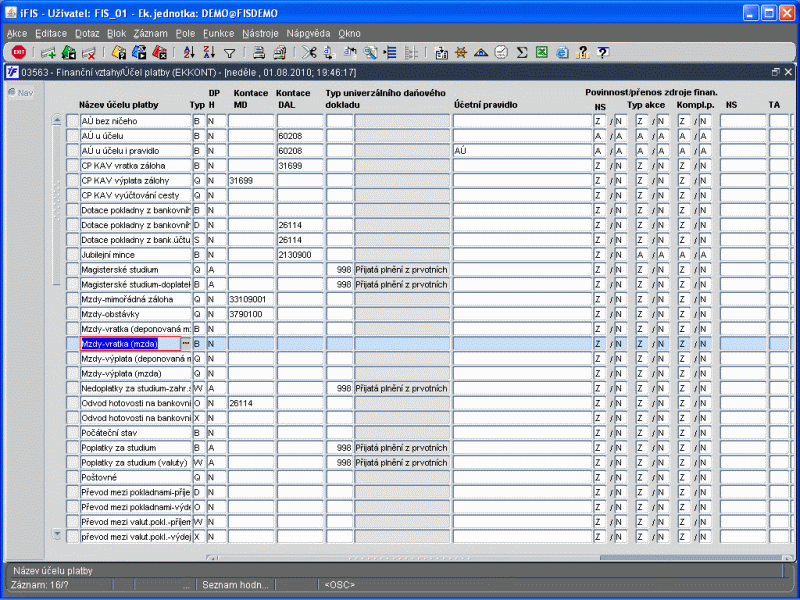Click the filter funnel icon
This screenshot has width=800, height=600.
click(229, 52)
